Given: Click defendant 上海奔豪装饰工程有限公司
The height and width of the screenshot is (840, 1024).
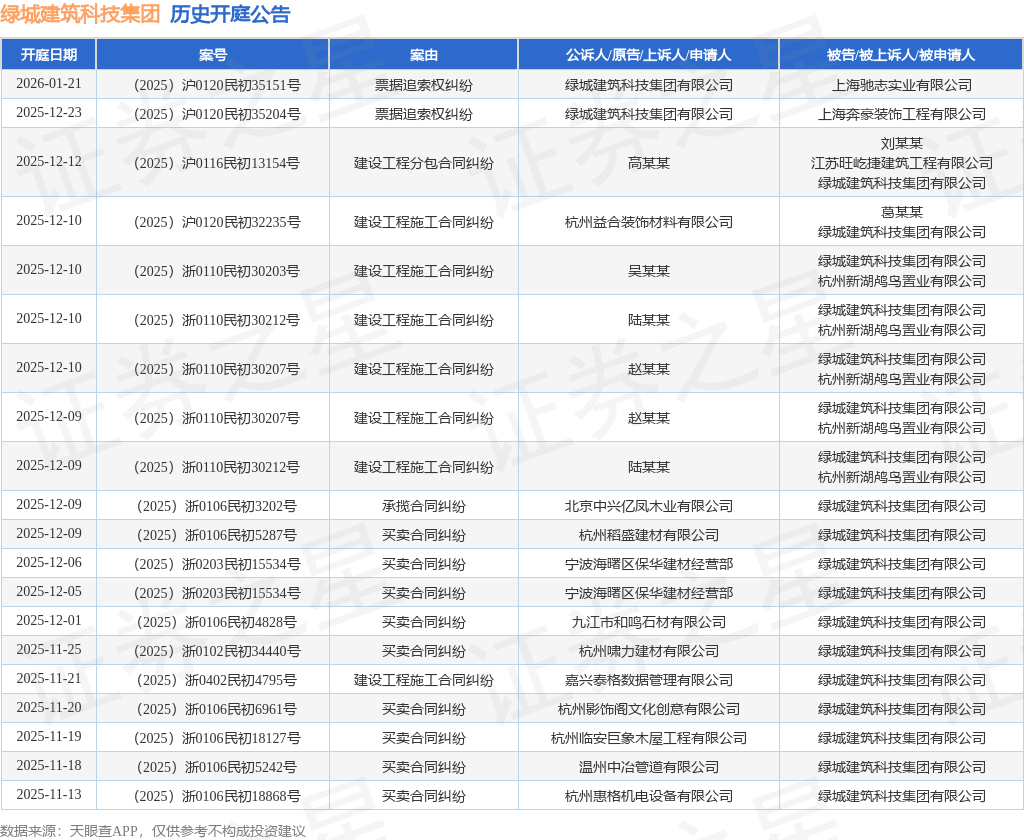Looking at the screenshot, I should (902, 114).
